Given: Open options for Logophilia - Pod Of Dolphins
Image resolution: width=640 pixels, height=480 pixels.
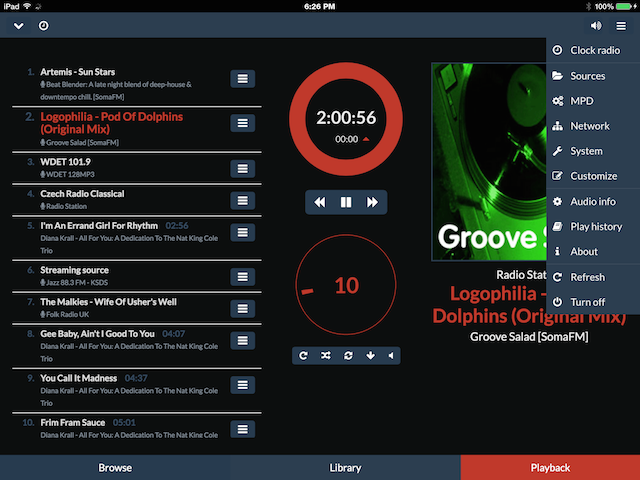Looking at the screenshot, I should click(242, 123).
